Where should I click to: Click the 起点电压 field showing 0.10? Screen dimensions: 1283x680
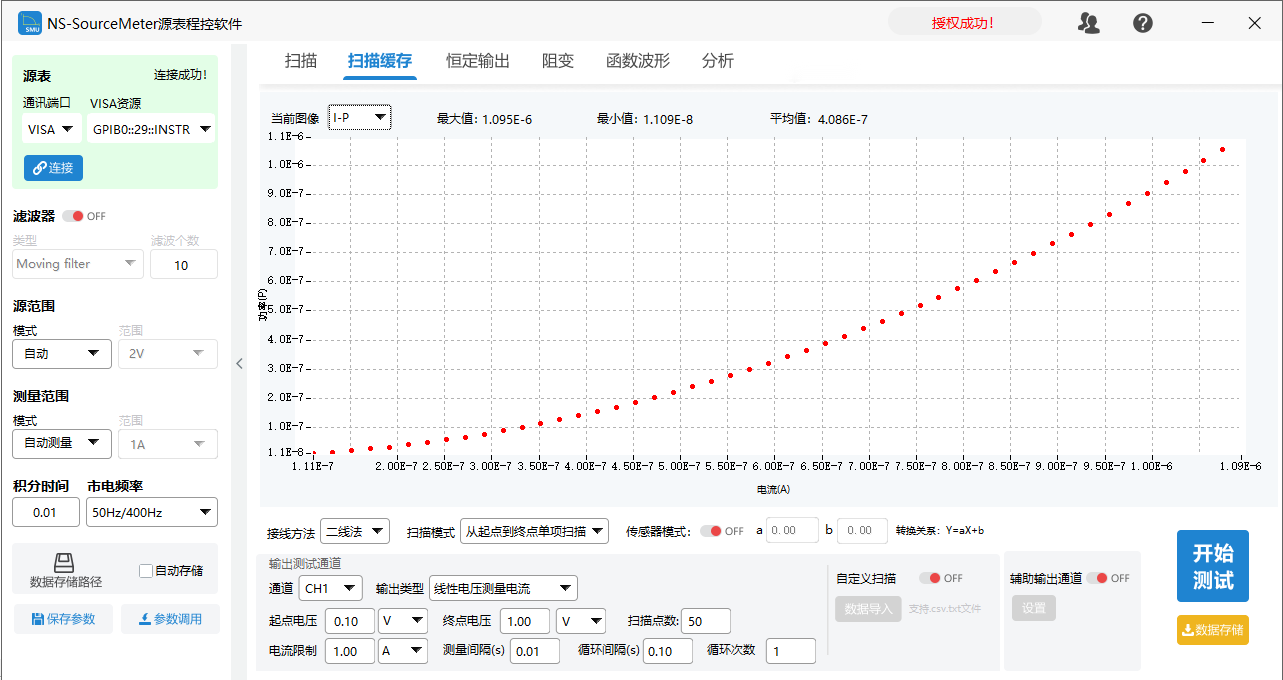pos(350,621)
